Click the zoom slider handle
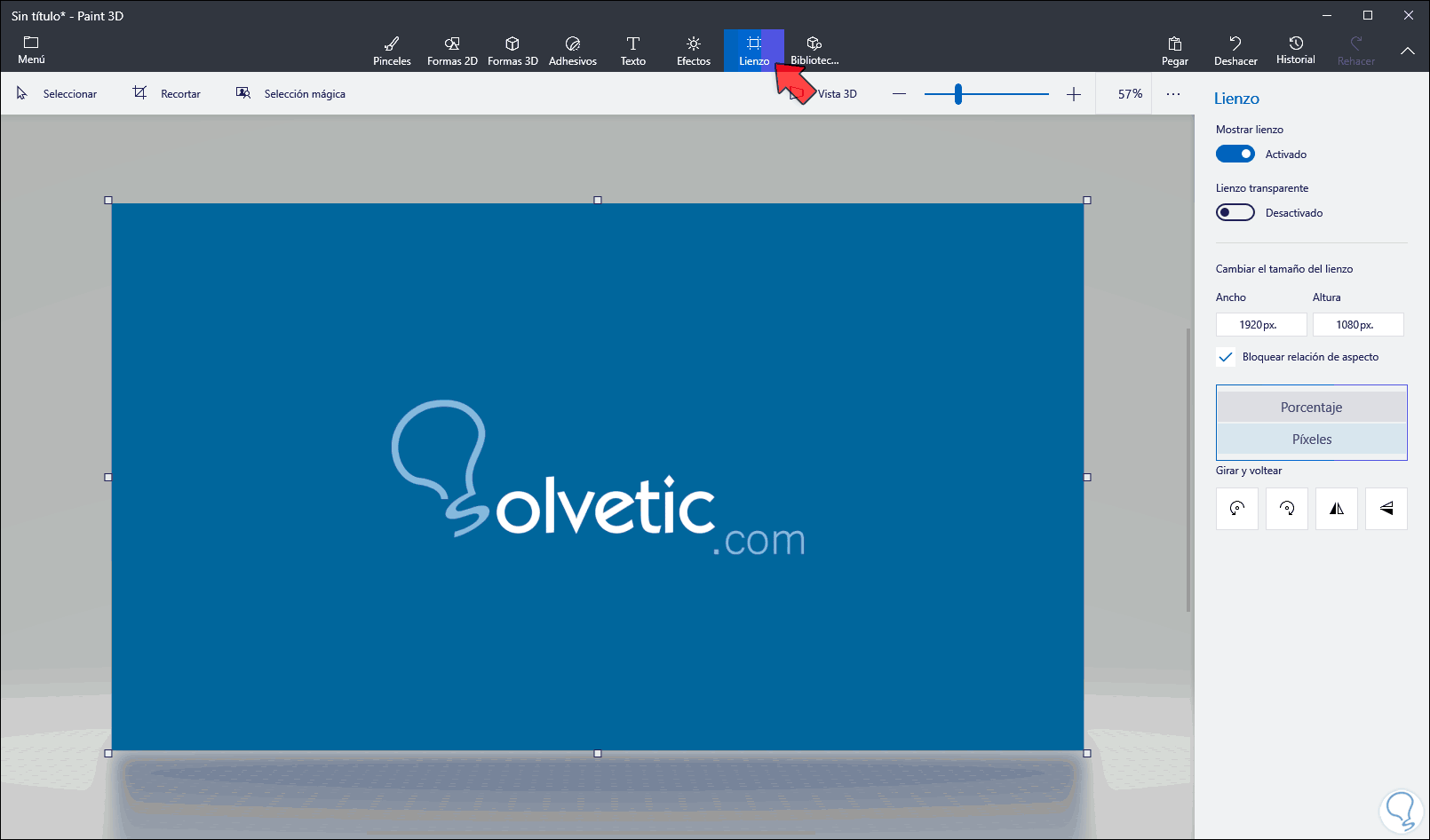1430x840 pixels. pyautogui.click(x=958, y=94)
